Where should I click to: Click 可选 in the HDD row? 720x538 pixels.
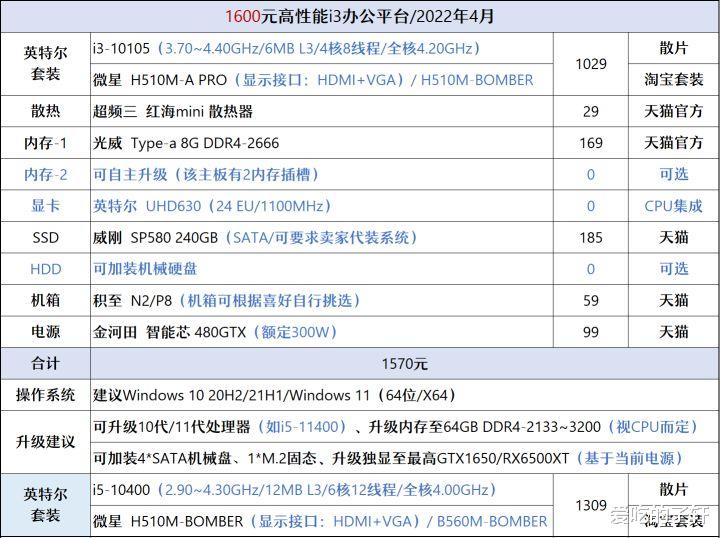[673, 269]
